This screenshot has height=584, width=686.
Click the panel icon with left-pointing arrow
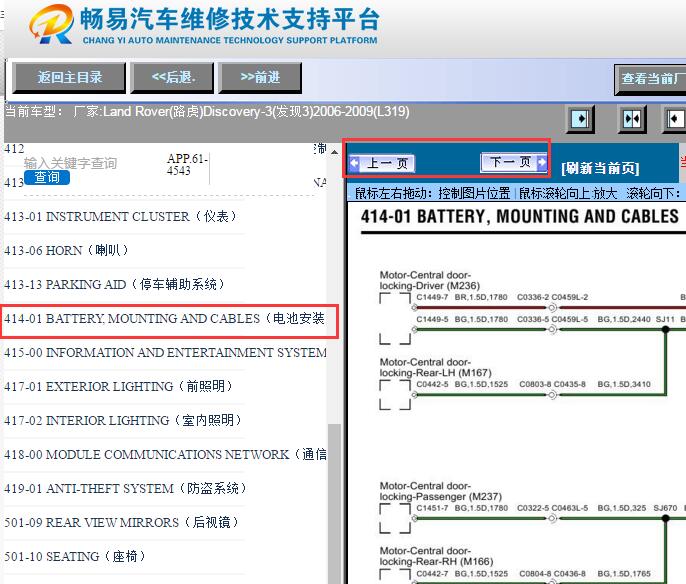675,119
